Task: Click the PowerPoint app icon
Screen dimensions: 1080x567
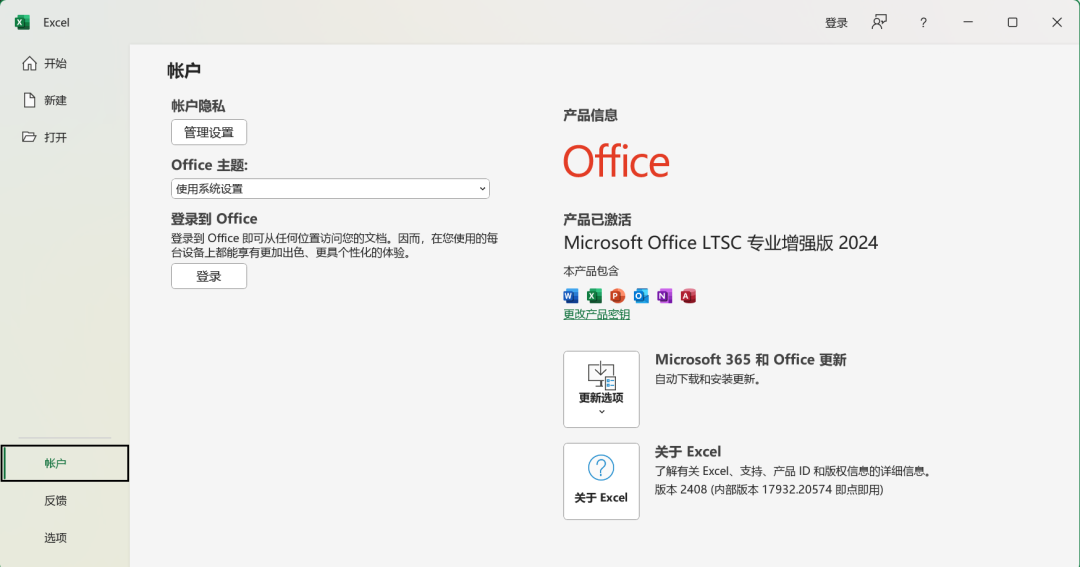Action: pyautogui.click(x=617, y=296)
